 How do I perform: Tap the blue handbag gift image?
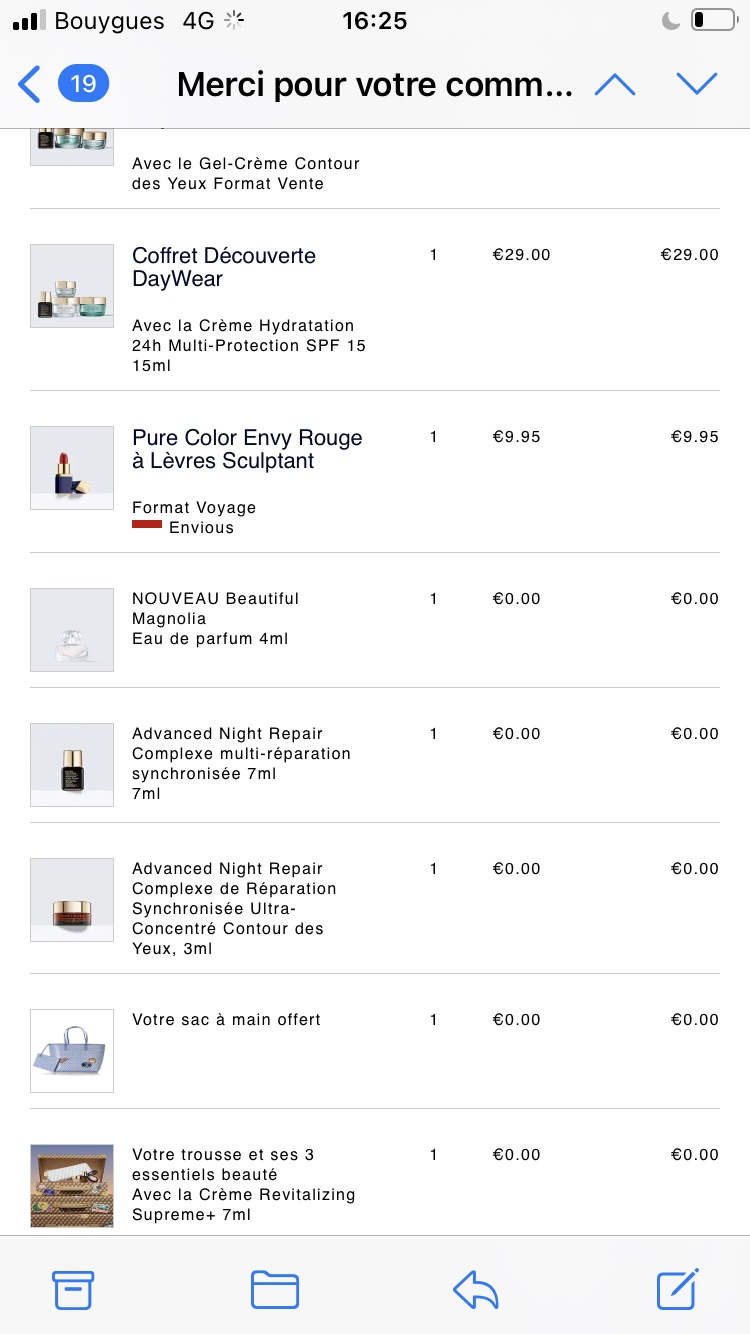72,1051
